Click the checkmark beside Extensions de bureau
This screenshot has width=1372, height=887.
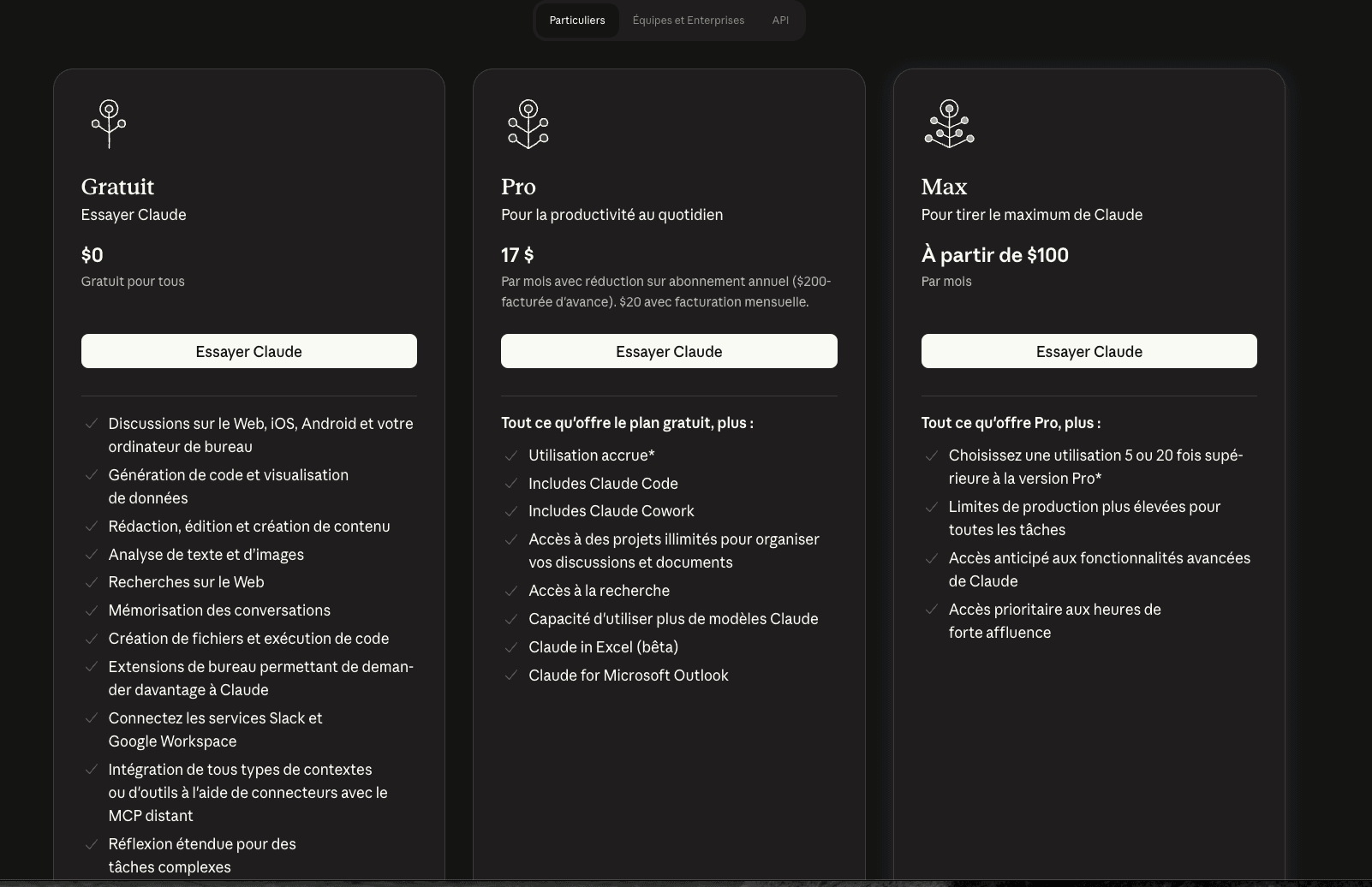91,666
